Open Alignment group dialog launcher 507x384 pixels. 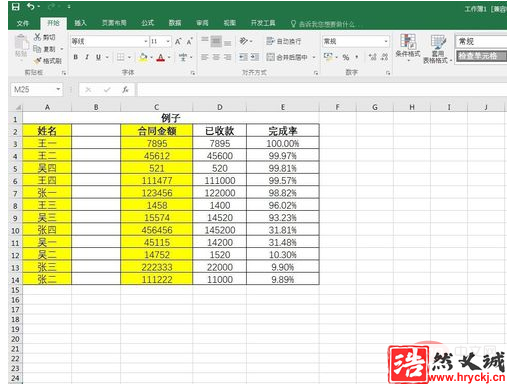click(x=316, y=73)
